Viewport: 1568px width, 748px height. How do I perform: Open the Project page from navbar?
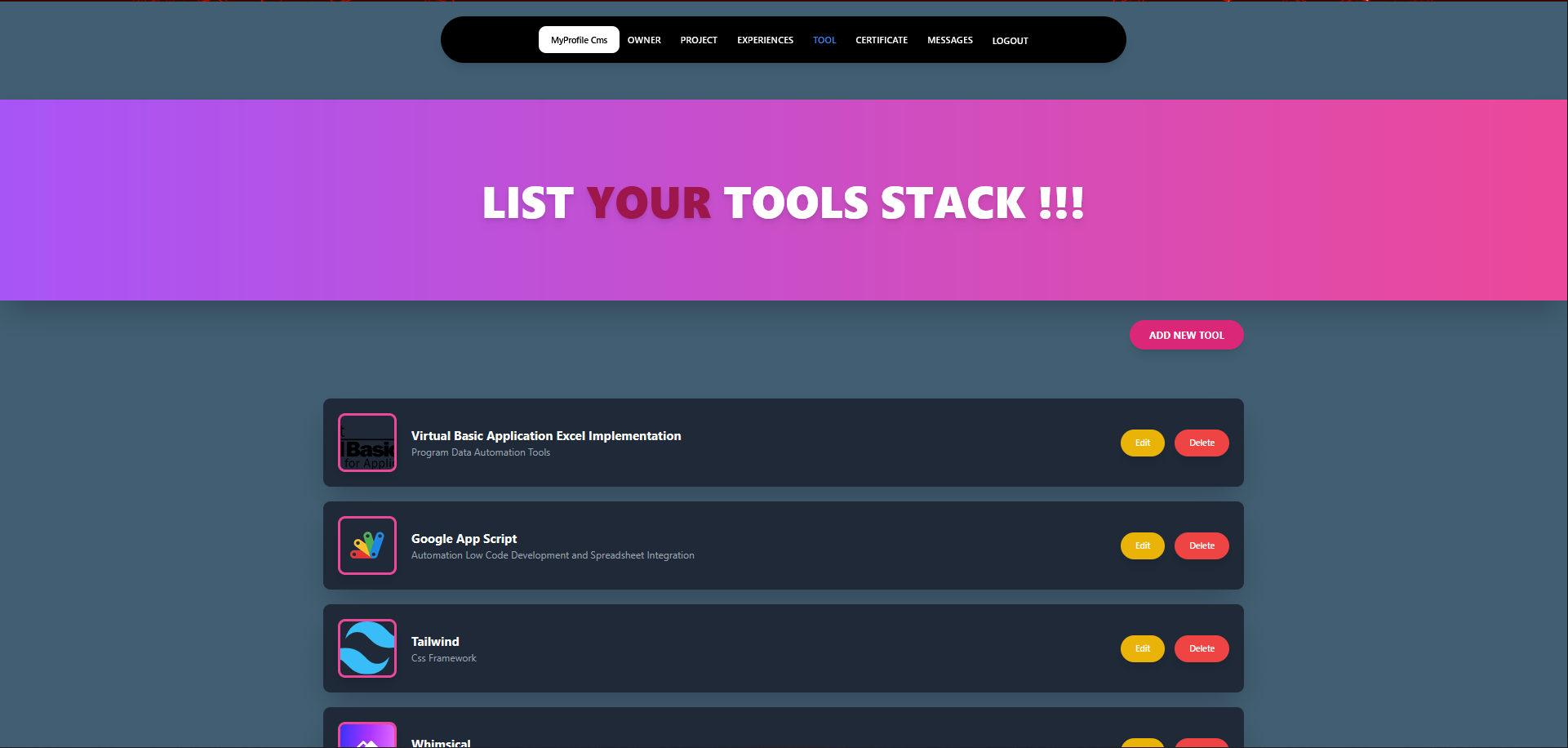click(x=699, y=40)
